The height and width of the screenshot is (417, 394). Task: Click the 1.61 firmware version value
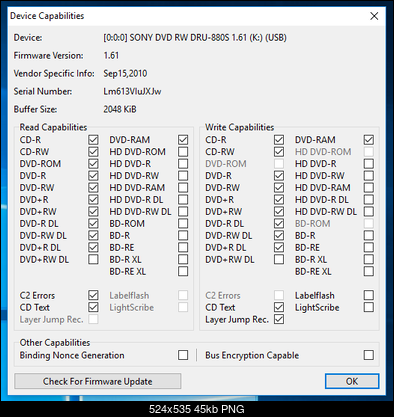[111, 55]
